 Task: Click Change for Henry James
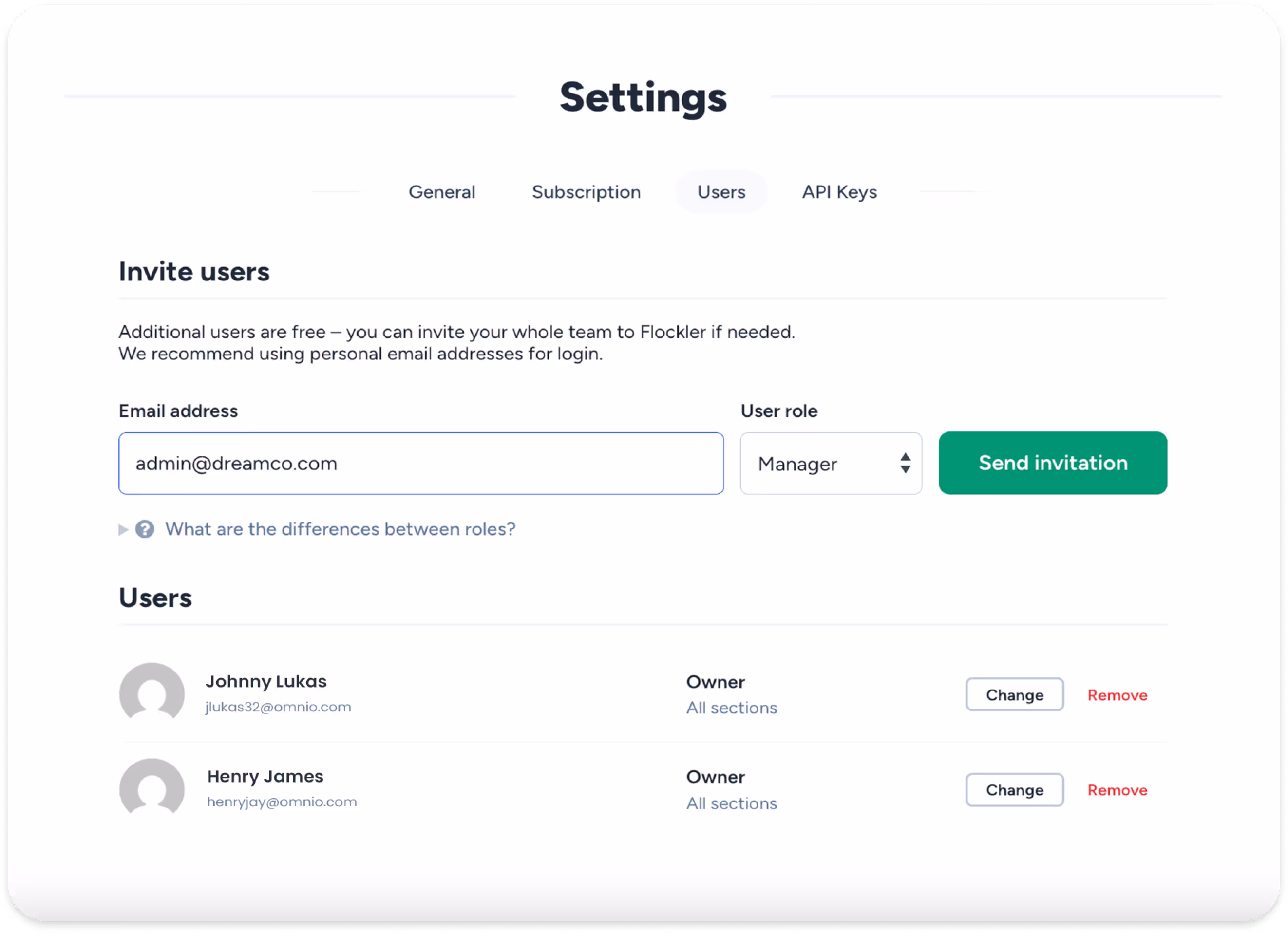coord(1014,790)
